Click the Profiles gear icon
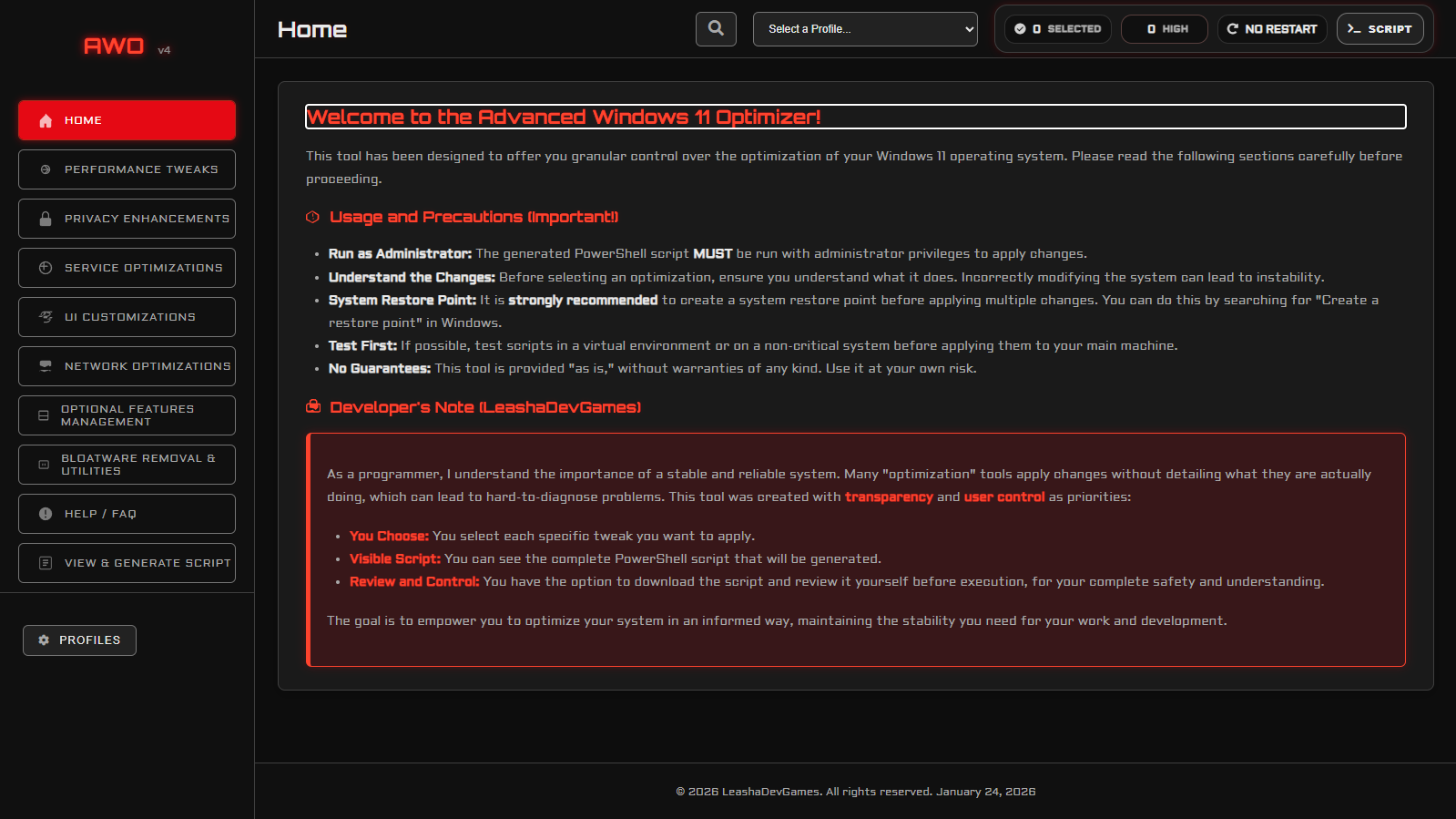The height and width of the screenshot is (819, 1456). click(44, 640)
